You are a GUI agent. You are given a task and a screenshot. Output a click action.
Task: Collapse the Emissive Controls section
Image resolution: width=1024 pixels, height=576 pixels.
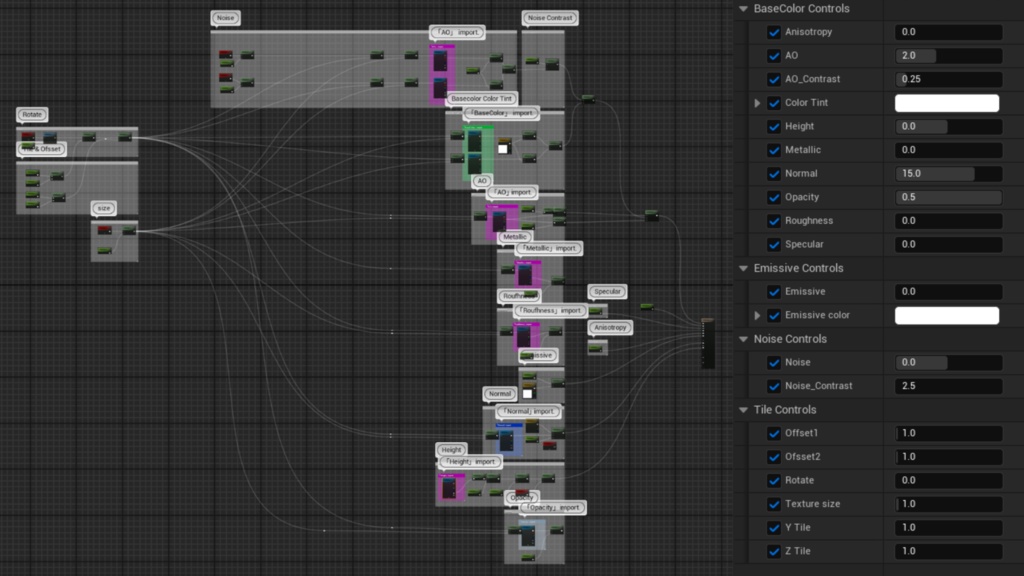coord(743,268)
